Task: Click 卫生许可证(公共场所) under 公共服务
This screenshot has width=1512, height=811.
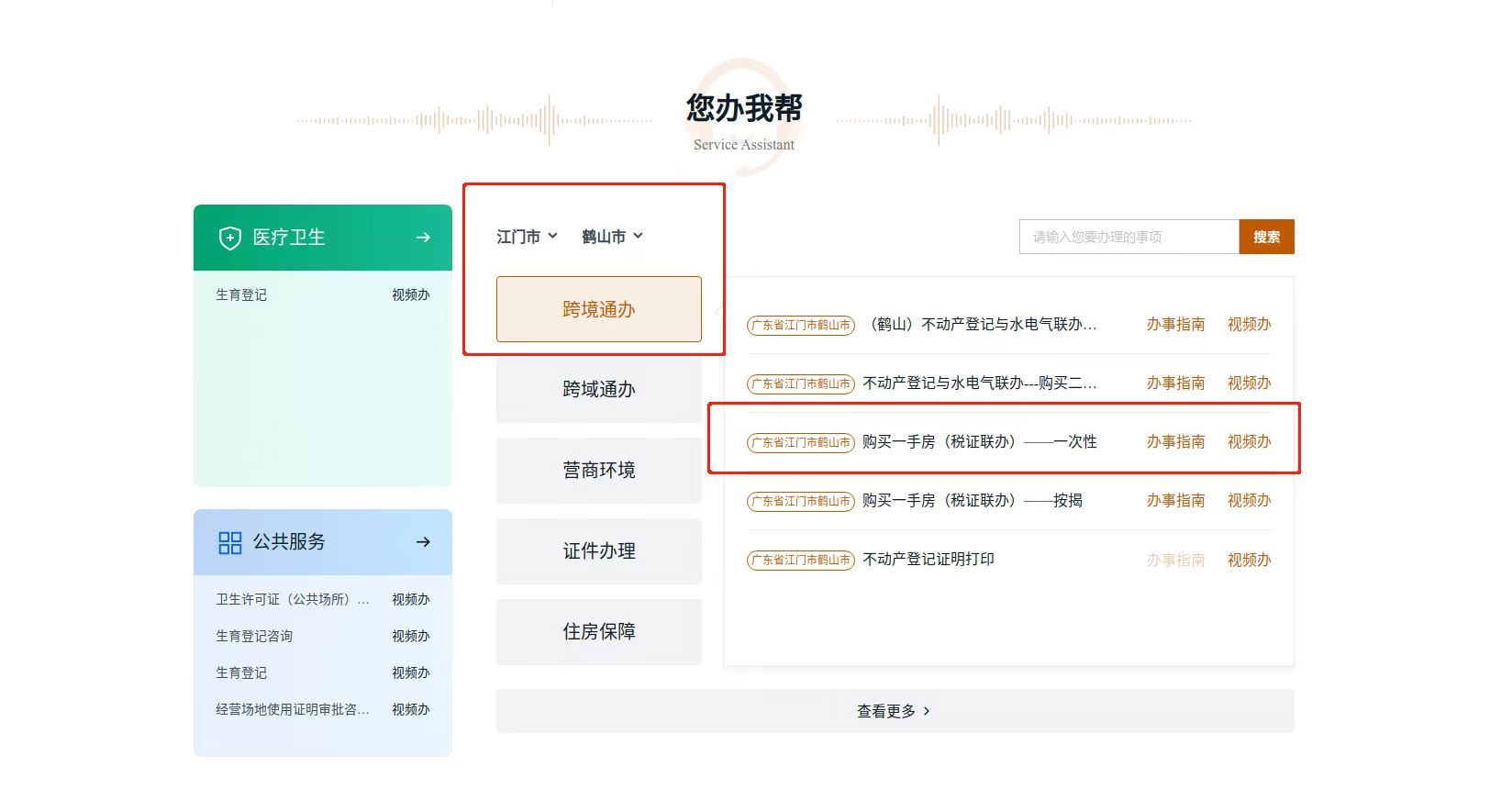Action: point(293,599)
